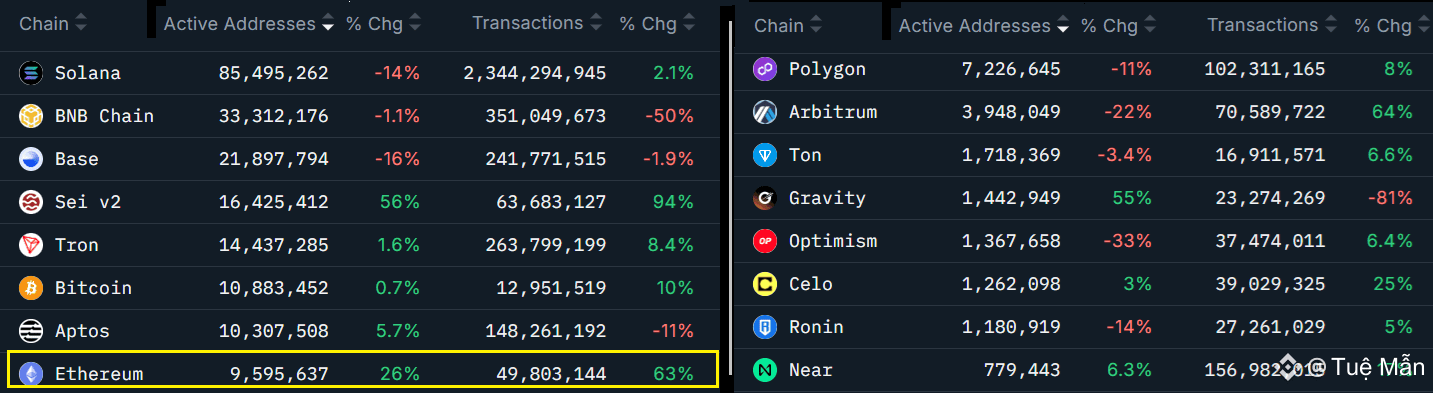Click the Bitcoin logo icon
Image resolution: width=1433 pixels, height=393 pixels.
[31, 288]
